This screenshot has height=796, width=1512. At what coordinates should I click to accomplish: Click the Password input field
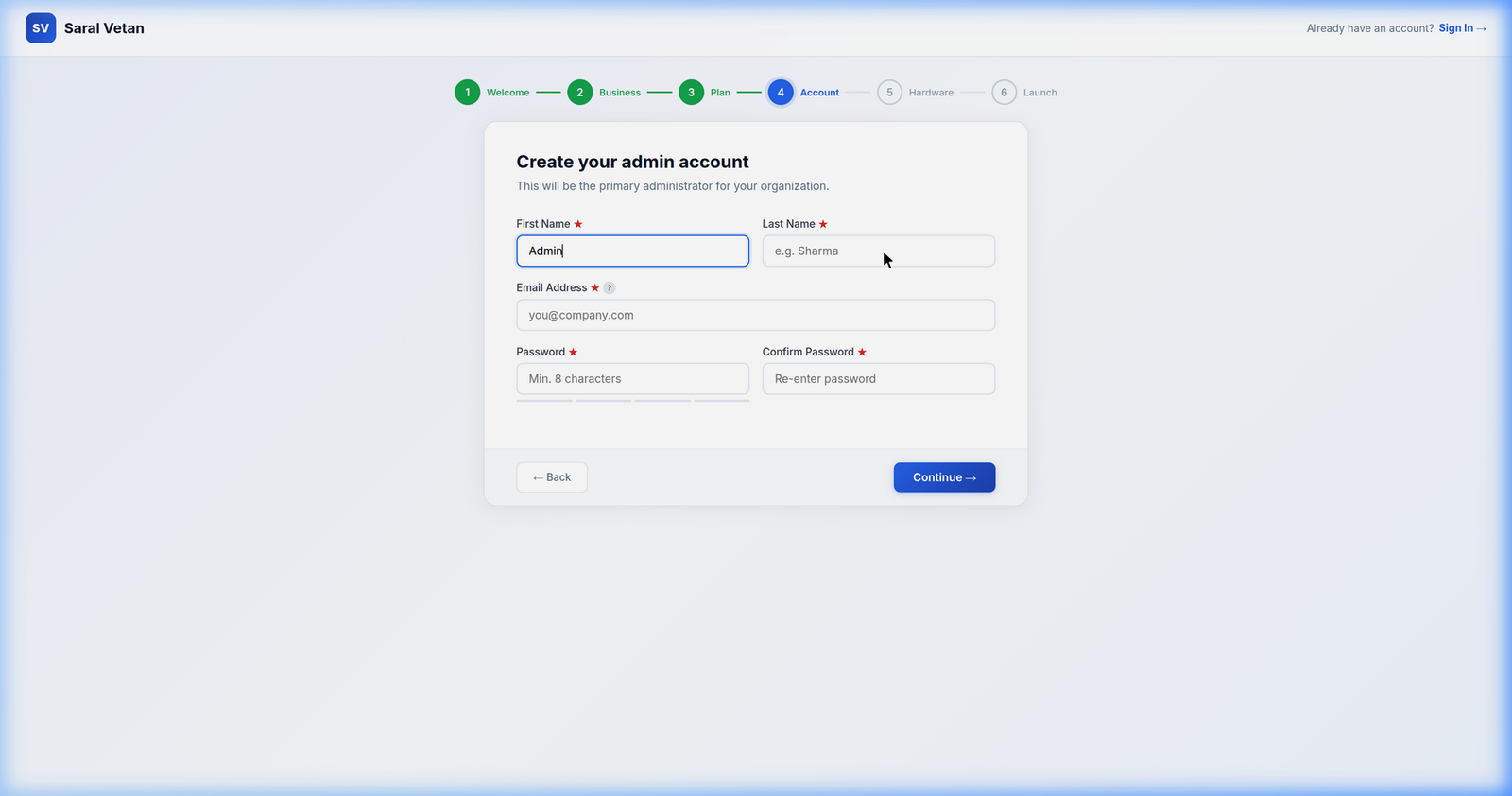click(633, 379)
